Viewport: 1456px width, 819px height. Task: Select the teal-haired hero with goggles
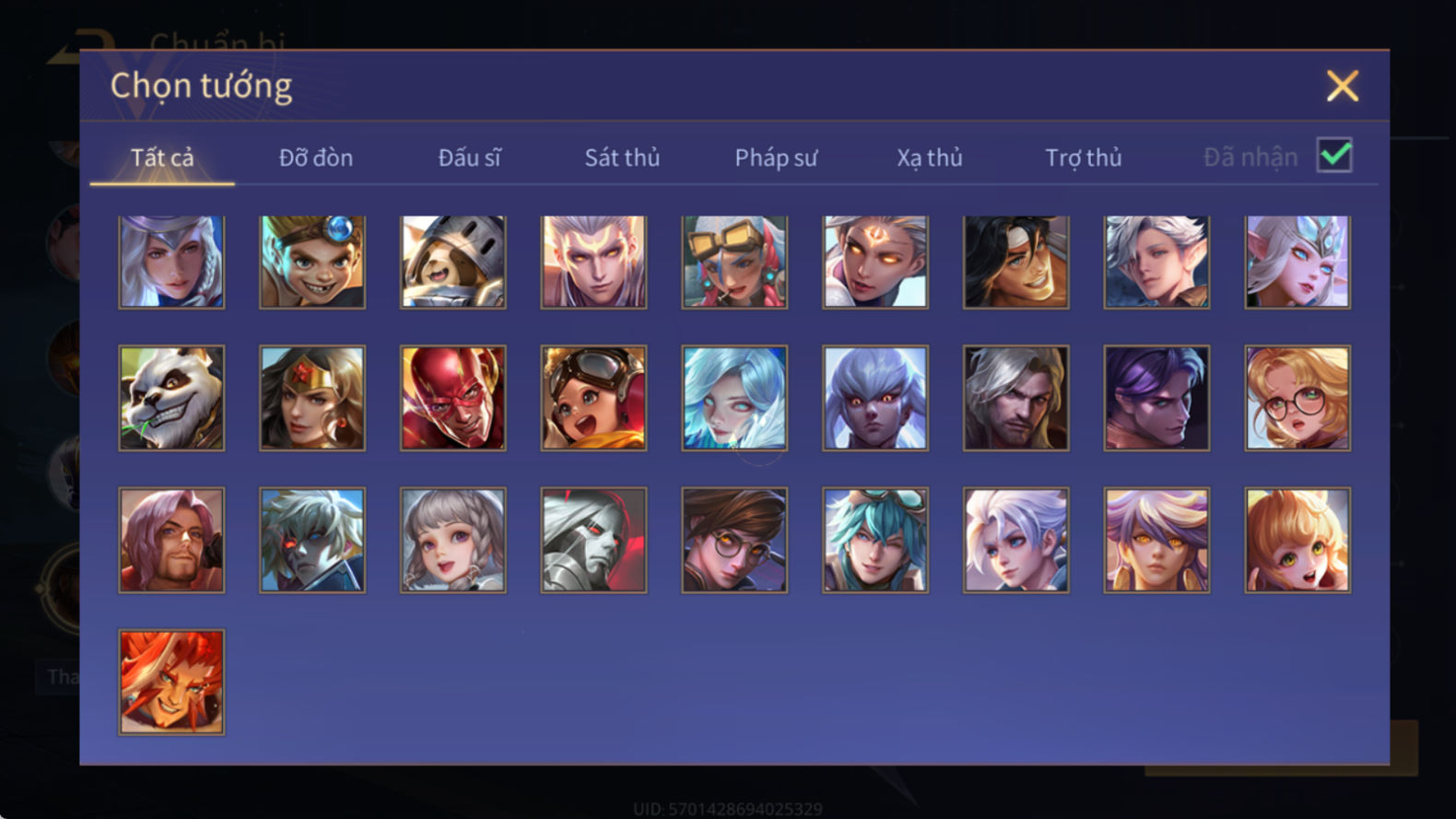click(875, 540)
